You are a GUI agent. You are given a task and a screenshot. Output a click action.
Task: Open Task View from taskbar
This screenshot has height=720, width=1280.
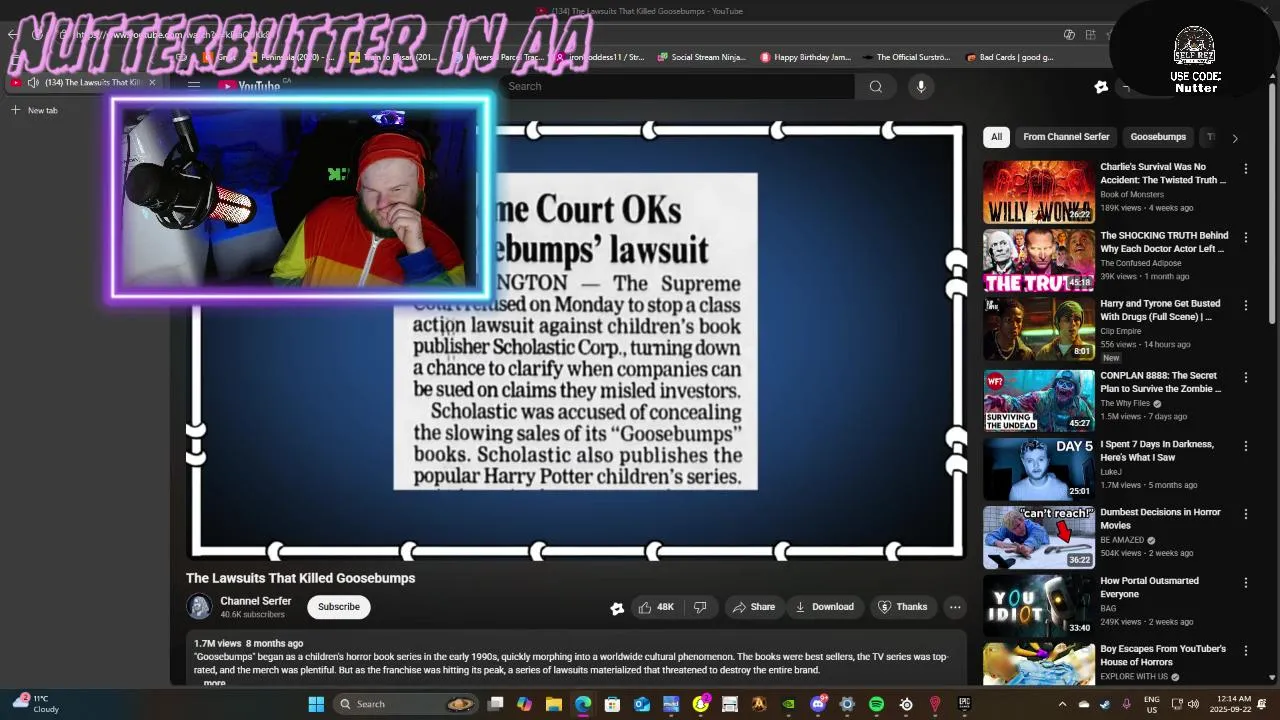(x=495, y=704)
